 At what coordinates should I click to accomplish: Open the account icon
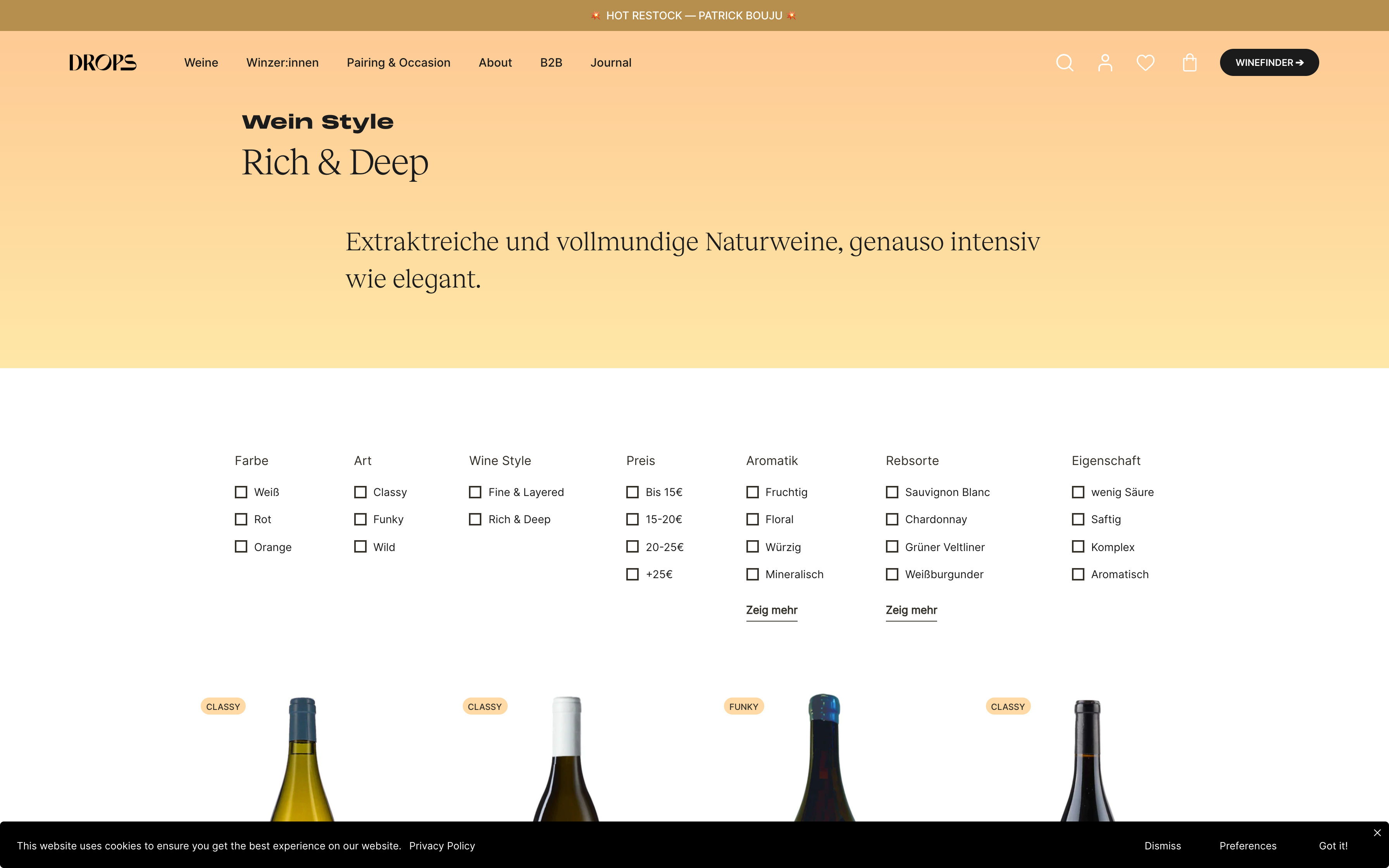pyautogui.click(x=1105, y=62)
